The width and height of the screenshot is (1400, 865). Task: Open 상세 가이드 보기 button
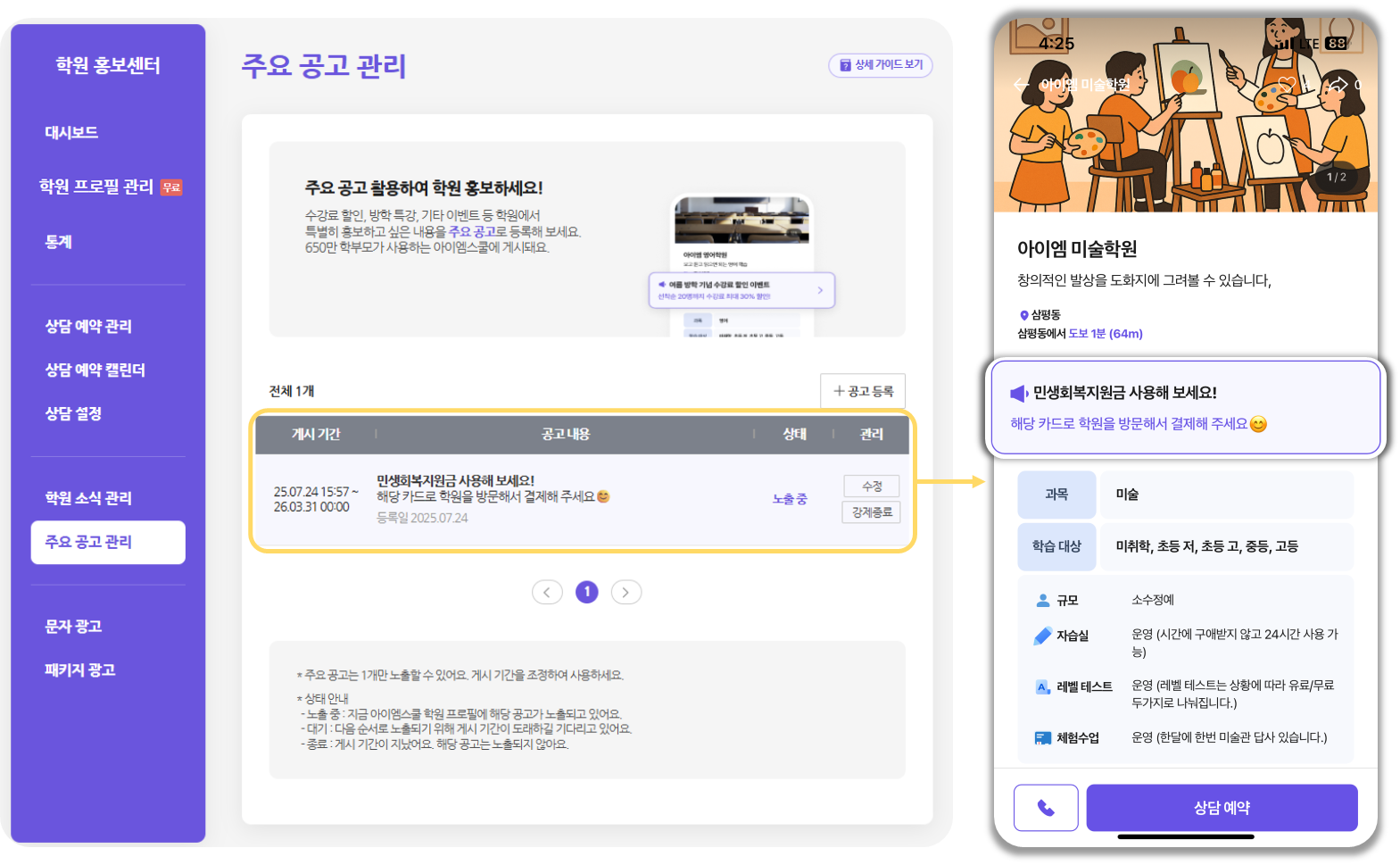[x=881, y=65]
